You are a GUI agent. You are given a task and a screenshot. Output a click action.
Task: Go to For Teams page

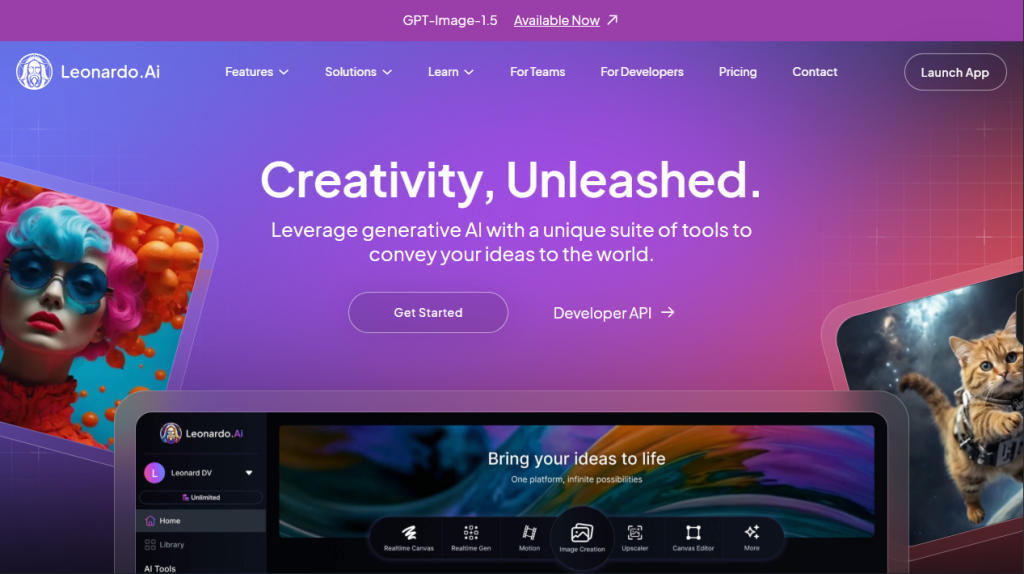(537, 72)
